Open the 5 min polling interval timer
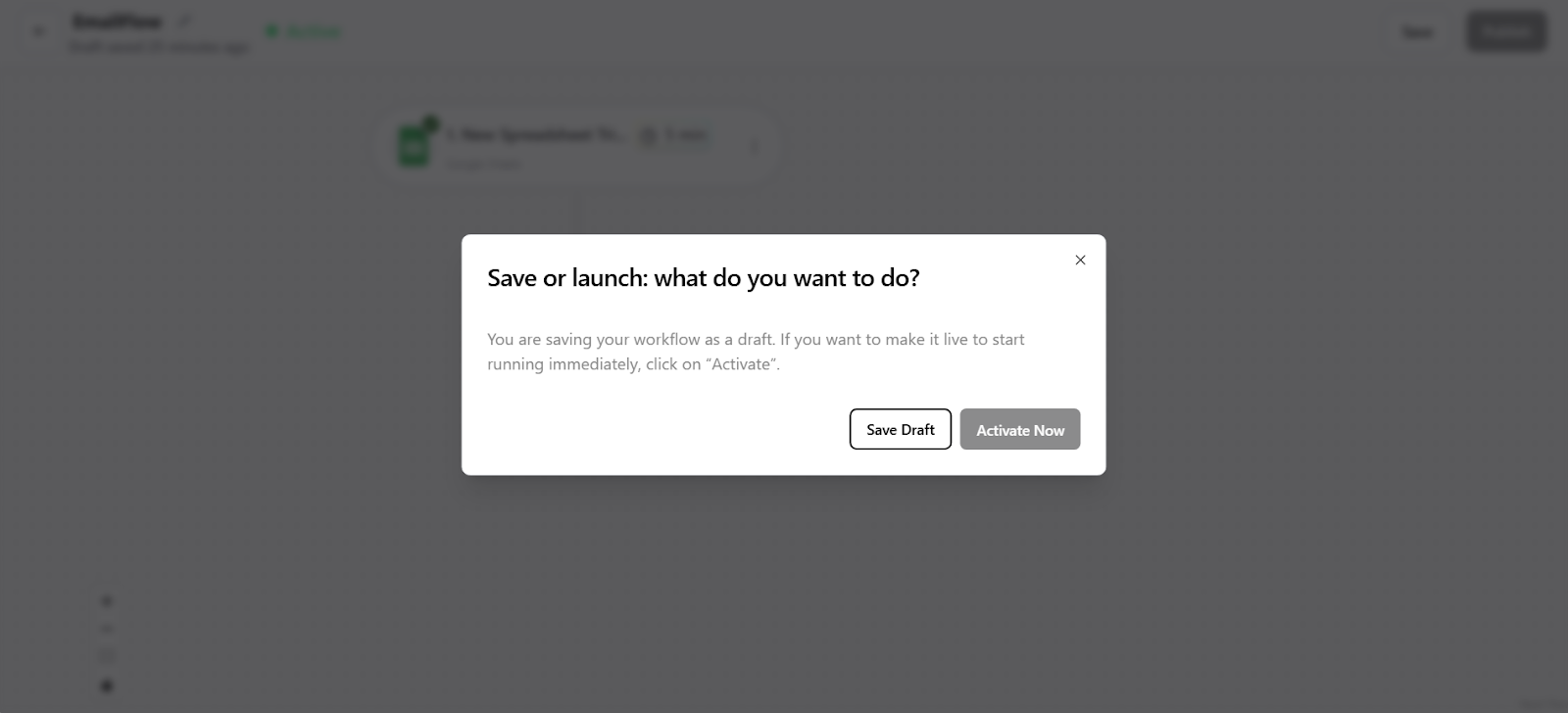Screen dimensions: 1568x713 [673, 135]
